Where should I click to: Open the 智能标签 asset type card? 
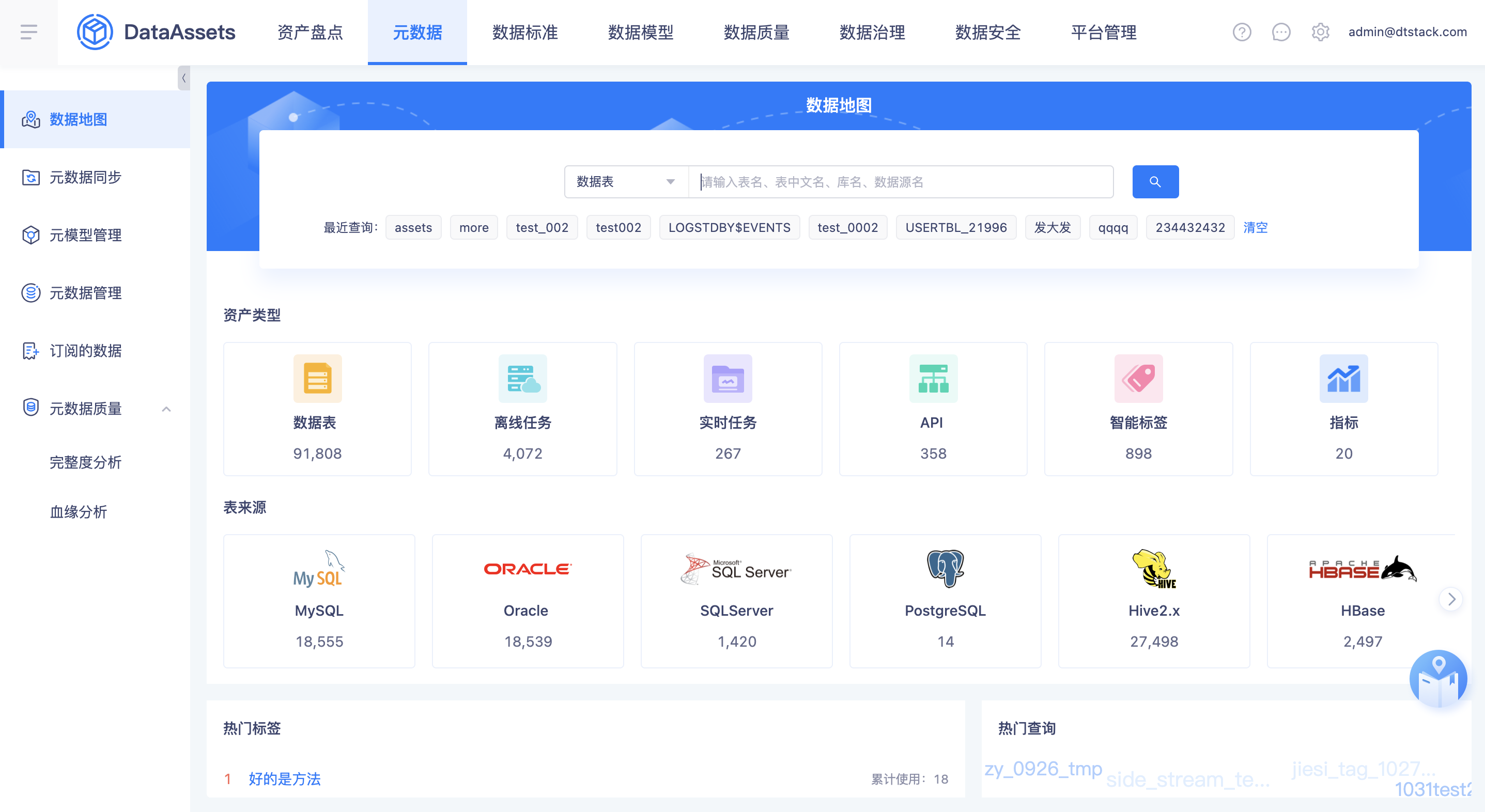[1138, 409]
